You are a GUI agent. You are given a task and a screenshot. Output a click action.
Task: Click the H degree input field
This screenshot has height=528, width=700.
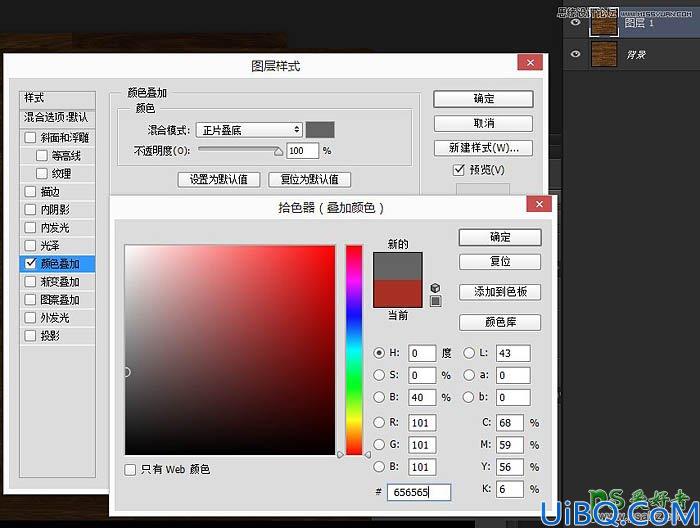(x=422, y=353)
